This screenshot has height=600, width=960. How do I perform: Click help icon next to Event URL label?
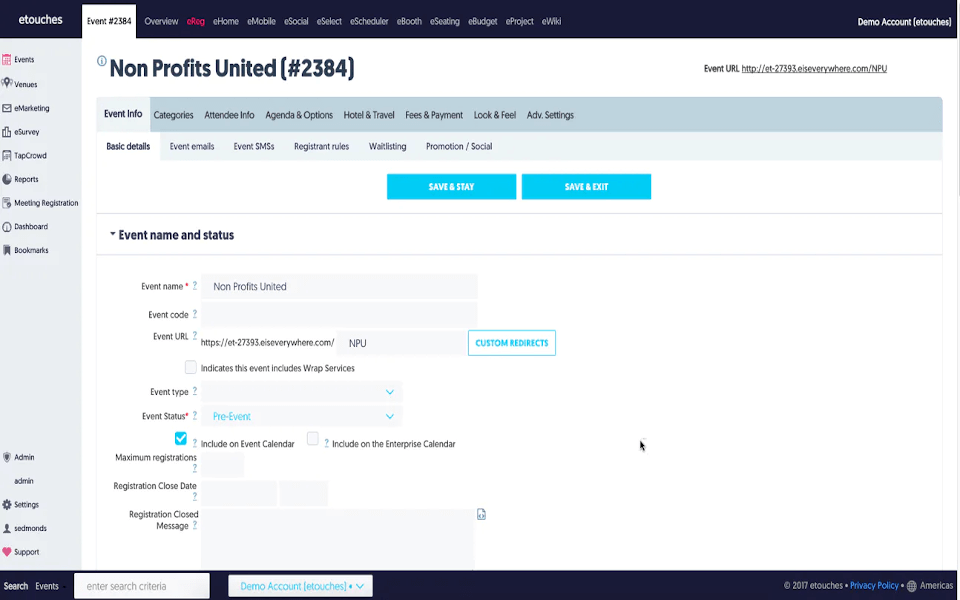[195, 336]
